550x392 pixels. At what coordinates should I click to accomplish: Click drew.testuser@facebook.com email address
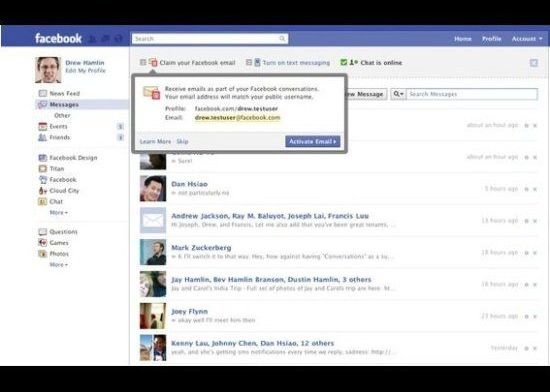pyautogui.click(x=237, y=118)
